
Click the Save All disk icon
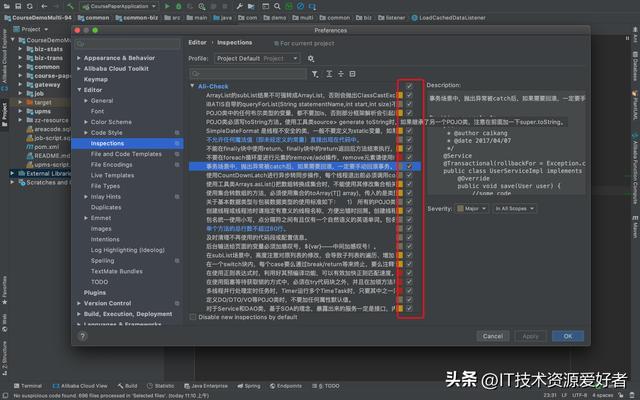(18, 6)
